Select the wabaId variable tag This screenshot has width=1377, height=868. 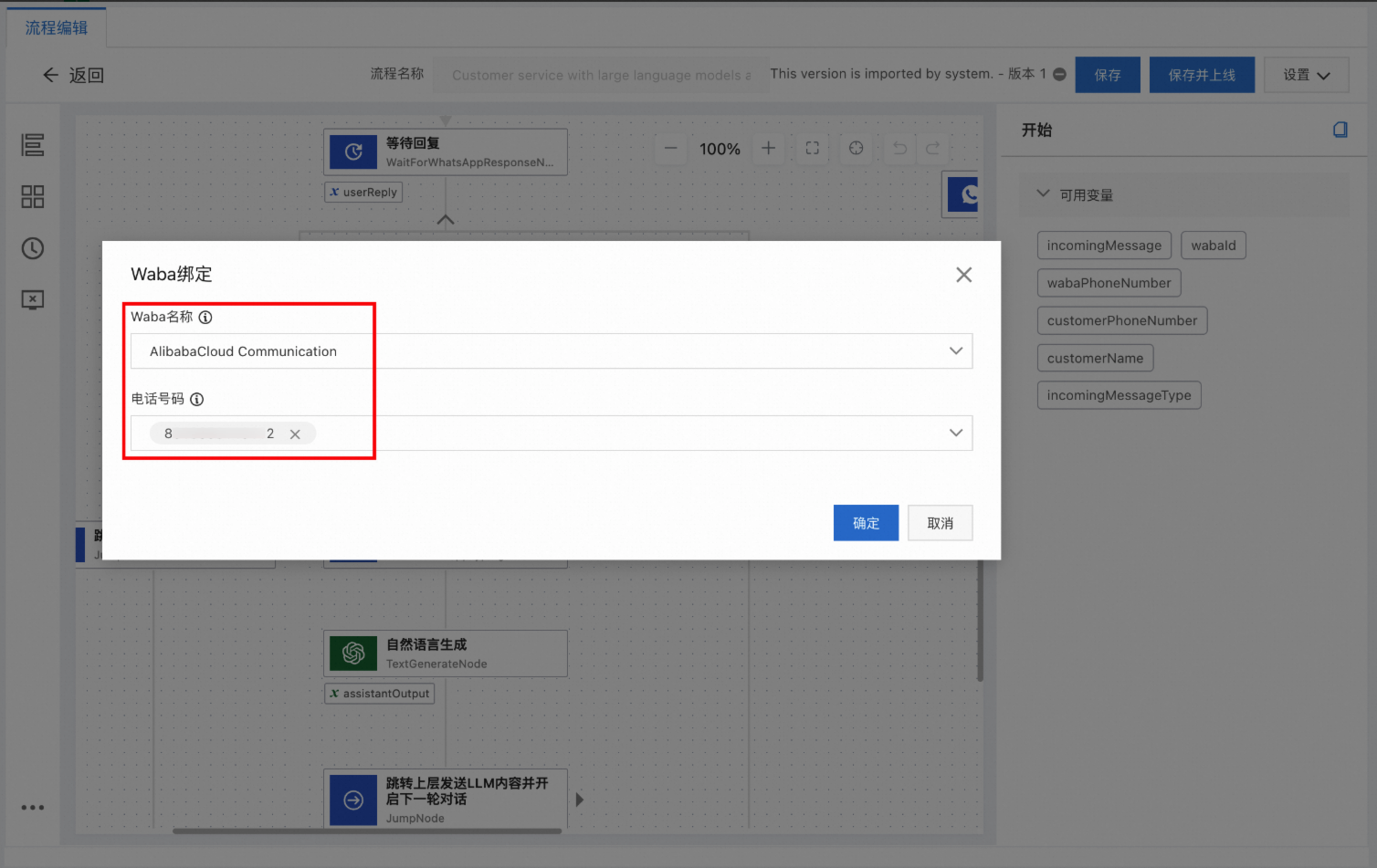click(1214, 246)
